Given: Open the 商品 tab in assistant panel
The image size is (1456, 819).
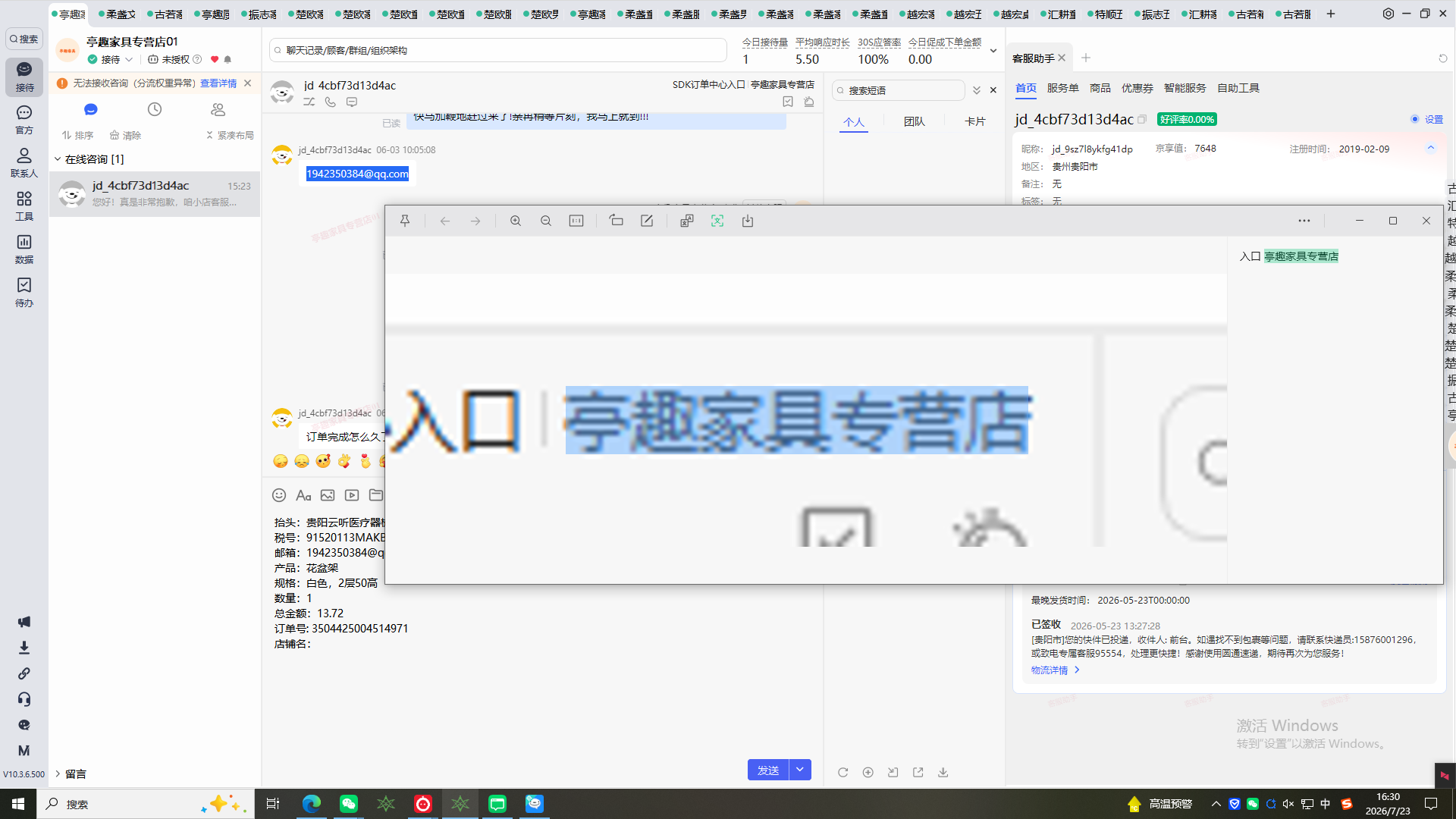Looking at the screenshot, I should (x=1100, y=88).
